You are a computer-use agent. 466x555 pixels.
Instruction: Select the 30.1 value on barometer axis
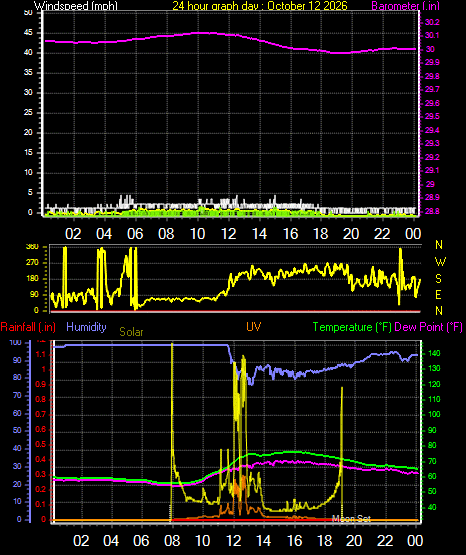[432, 35]
